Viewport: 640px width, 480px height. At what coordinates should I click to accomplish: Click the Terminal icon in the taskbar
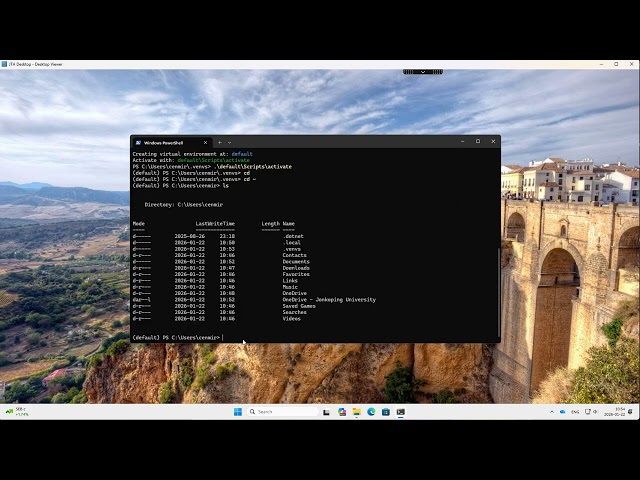click(400, 412)
